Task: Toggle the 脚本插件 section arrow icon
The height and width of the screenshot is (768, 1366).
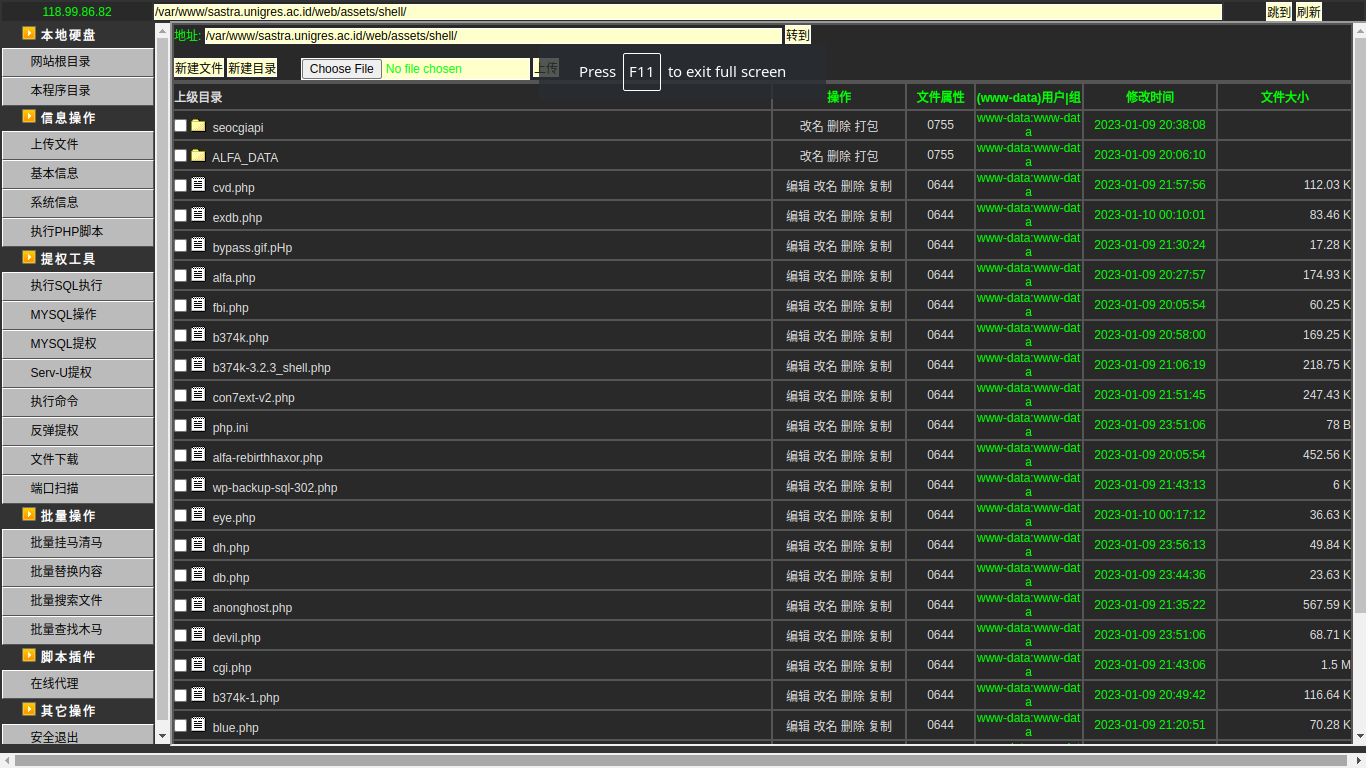Action: (x=29, y=655)
